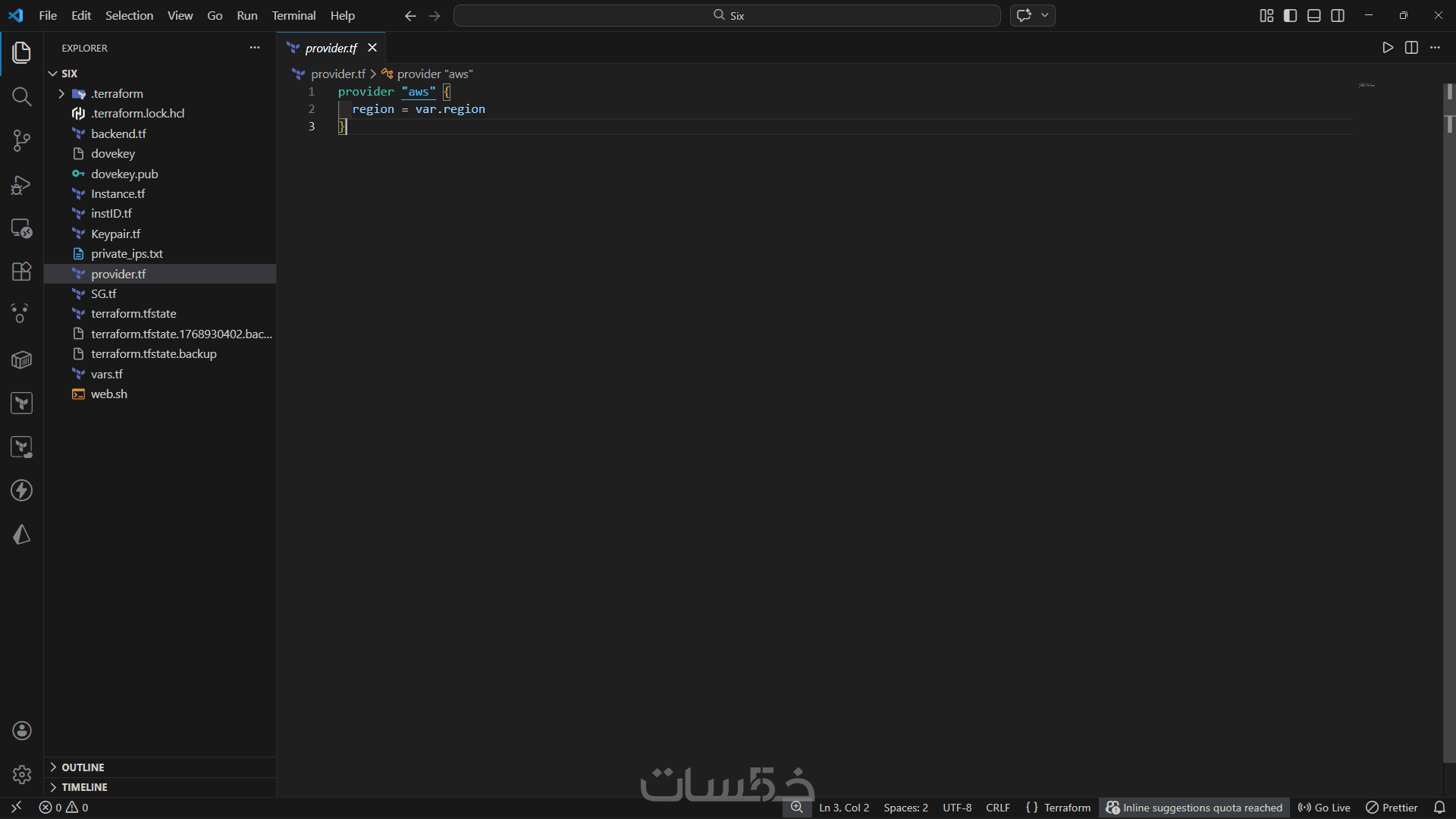Open vars.tf in the explorer
This screenshot has width=1456, height=819.
click(x=107, y=374)
